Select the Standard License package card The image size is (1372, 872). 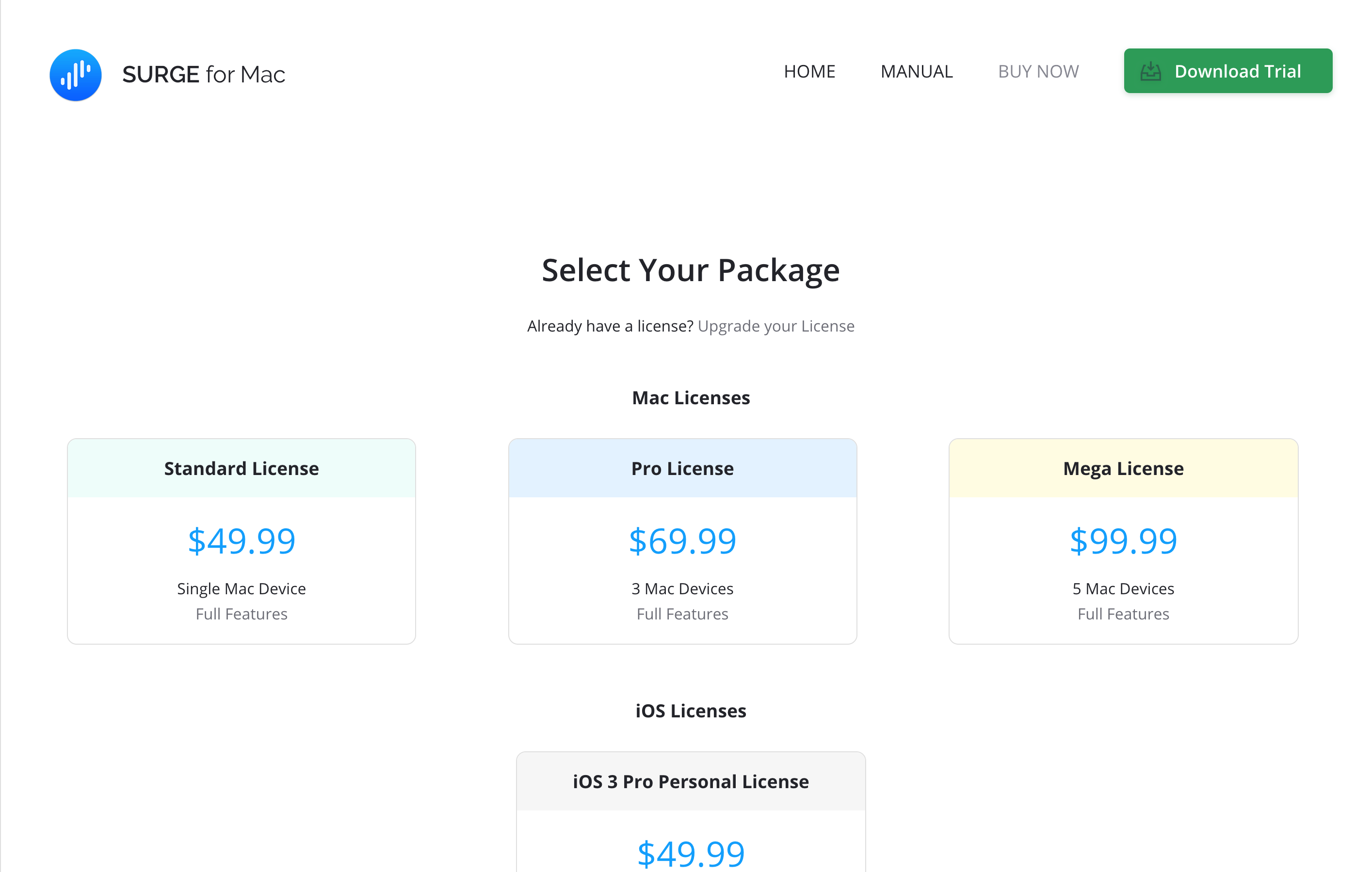pos(241,468)
